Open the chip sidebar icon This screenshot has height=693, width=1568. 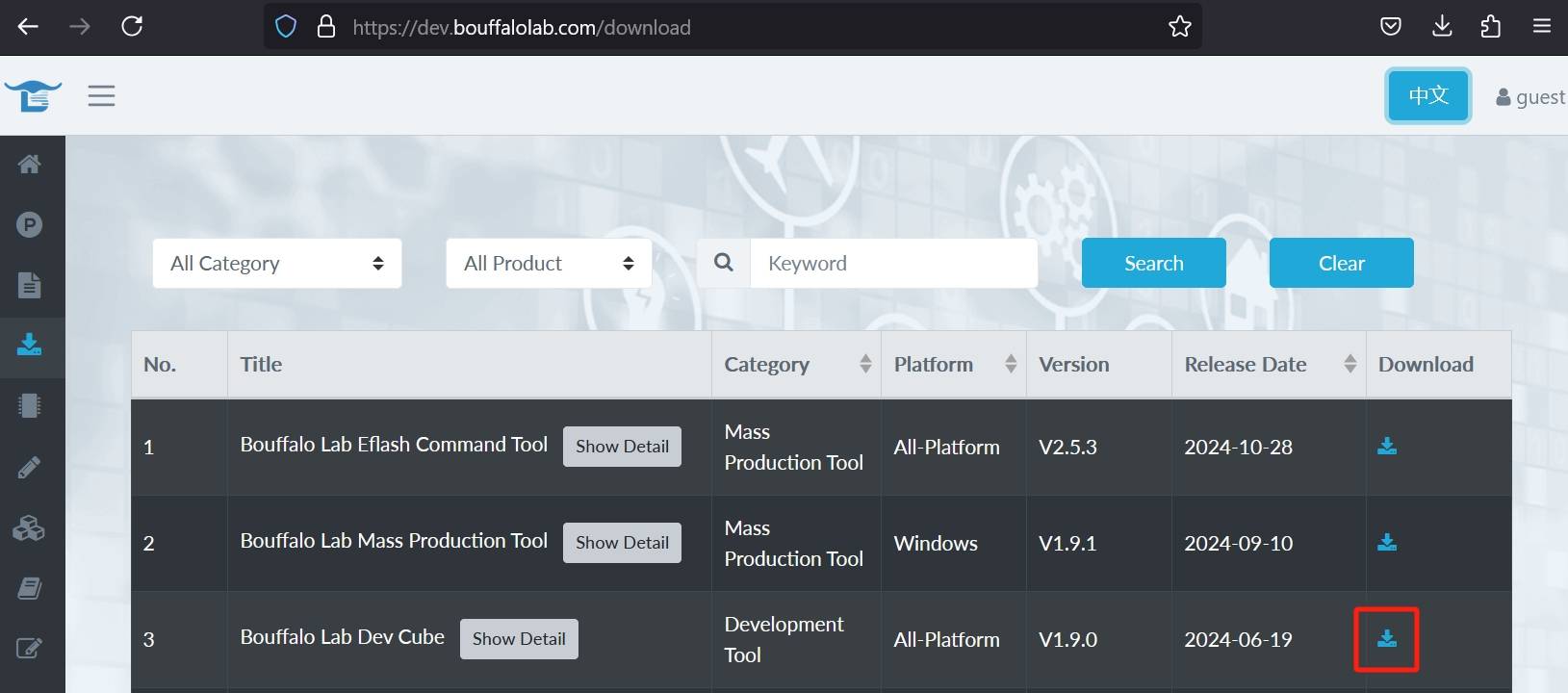29,405
